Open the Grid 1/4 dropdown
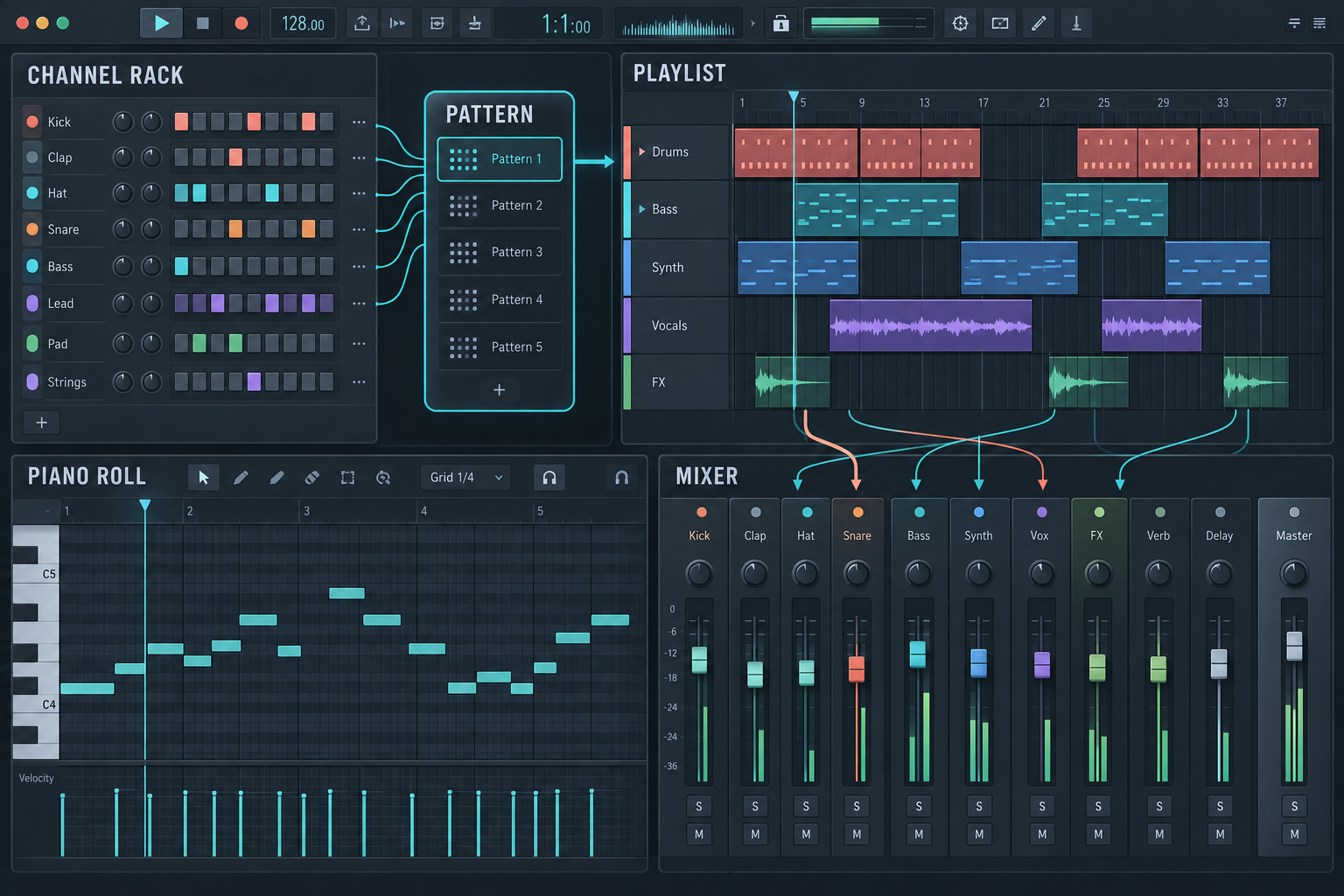 pos(465,478)
